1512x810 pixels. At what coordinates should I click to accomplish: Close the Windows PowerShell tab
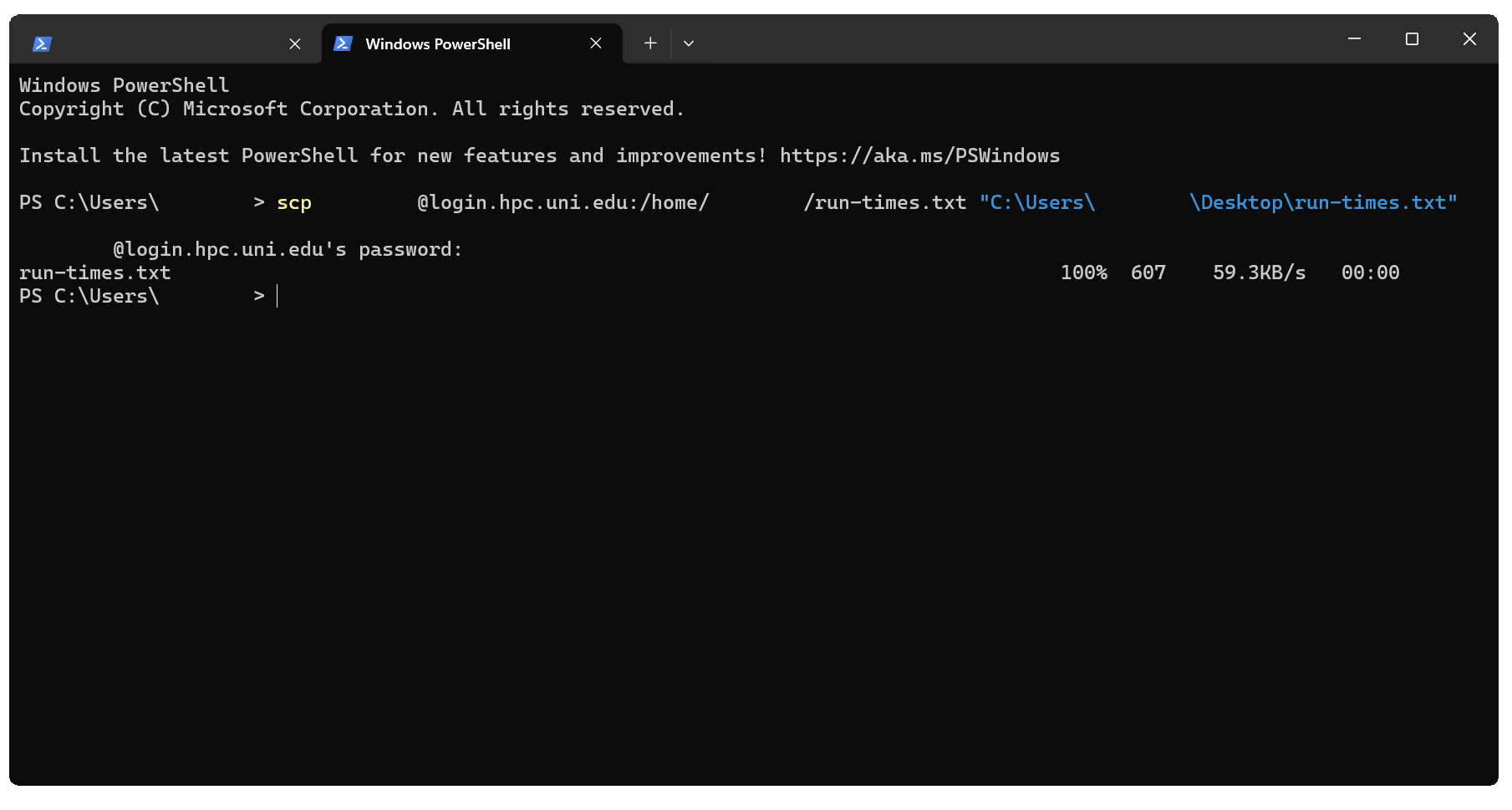coord(596,43)
